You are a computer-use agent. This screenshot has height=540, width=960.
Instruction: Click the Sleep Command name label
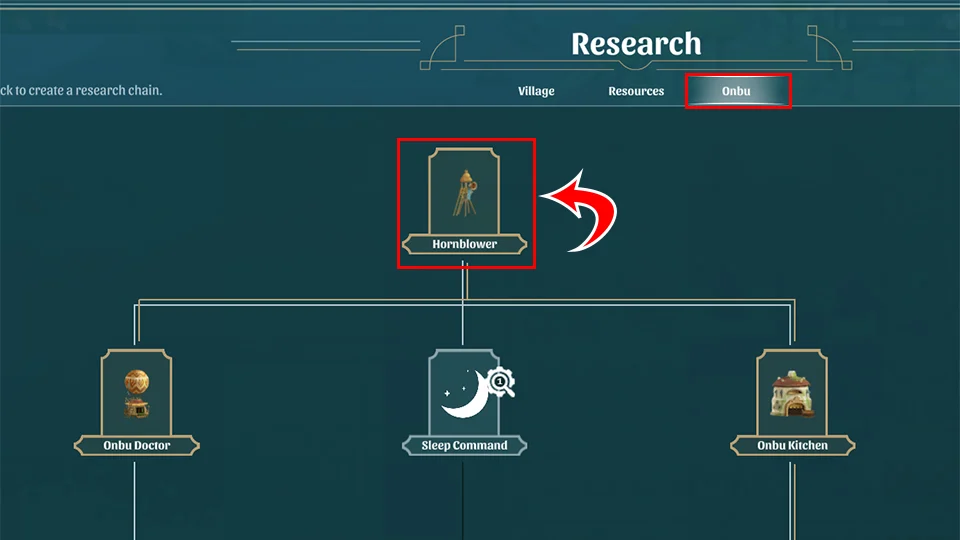pos(465,446)
